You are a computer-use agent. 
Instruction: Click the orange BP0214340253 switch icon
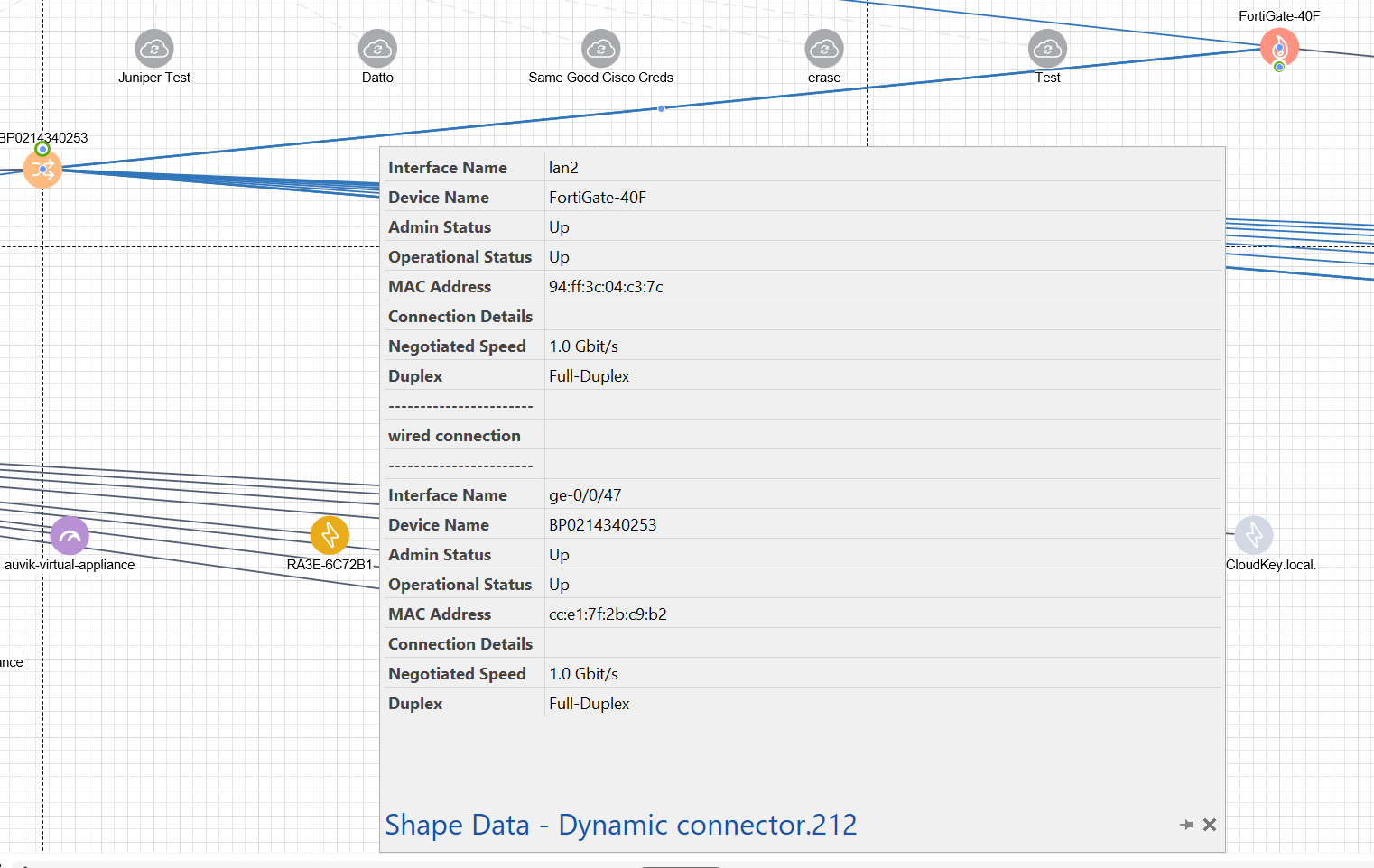42,169
